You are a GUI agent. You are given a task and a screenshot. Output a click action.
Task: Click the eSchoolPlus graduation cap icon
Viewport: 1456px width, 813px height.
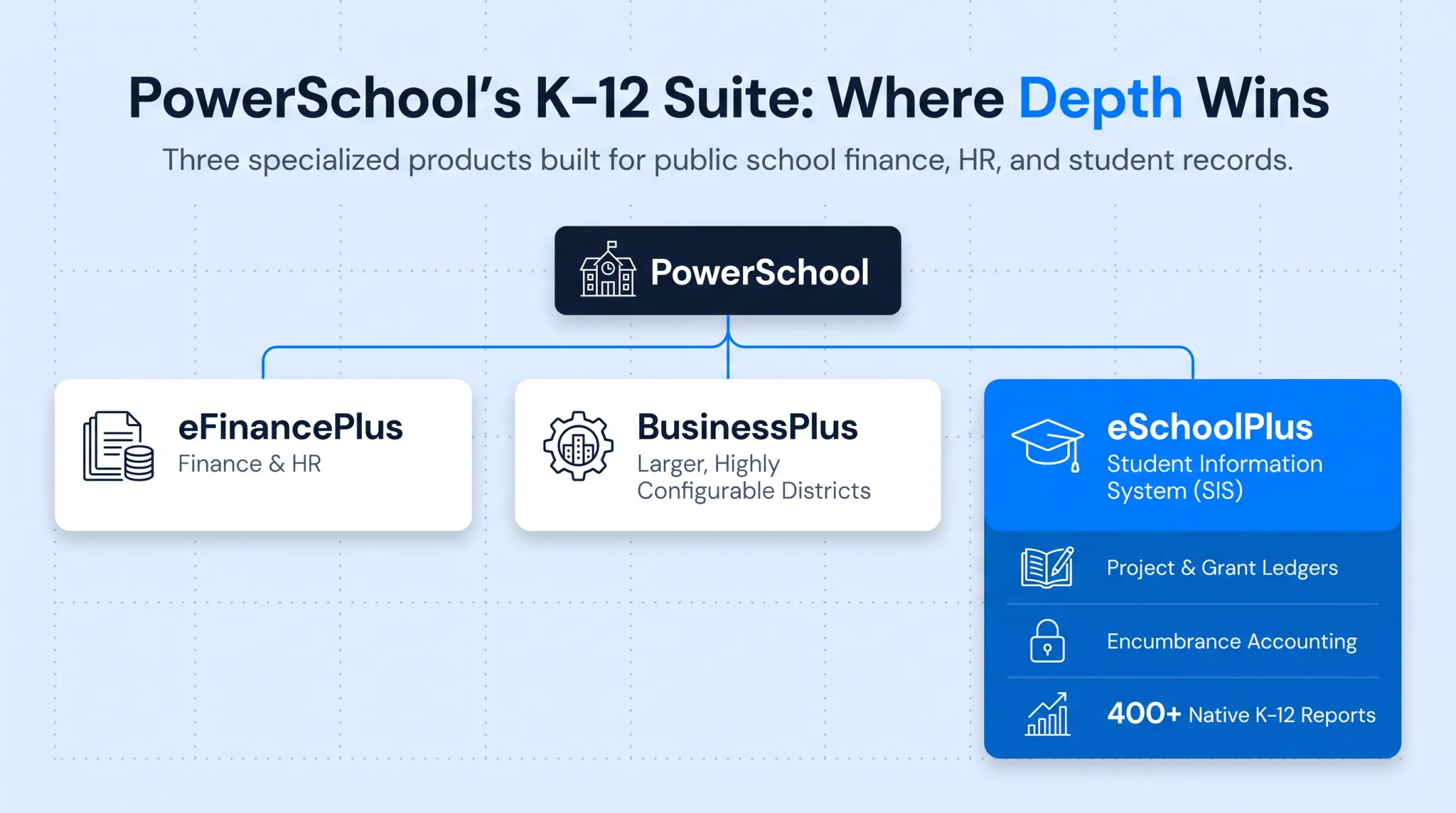coord(1048,445)
